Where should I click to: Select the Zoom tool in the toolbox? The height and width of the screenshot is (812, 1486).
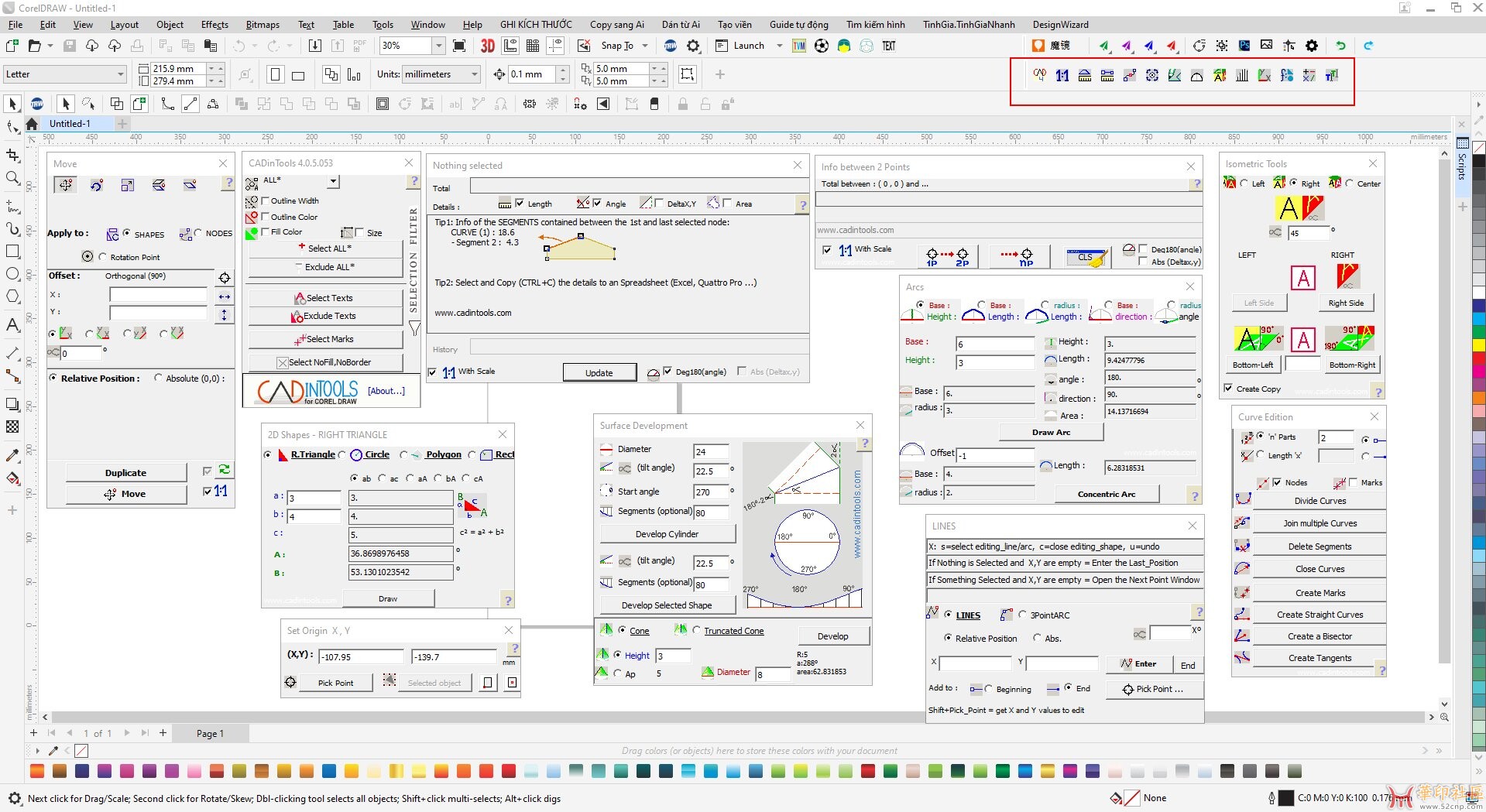tap(12, 178)
